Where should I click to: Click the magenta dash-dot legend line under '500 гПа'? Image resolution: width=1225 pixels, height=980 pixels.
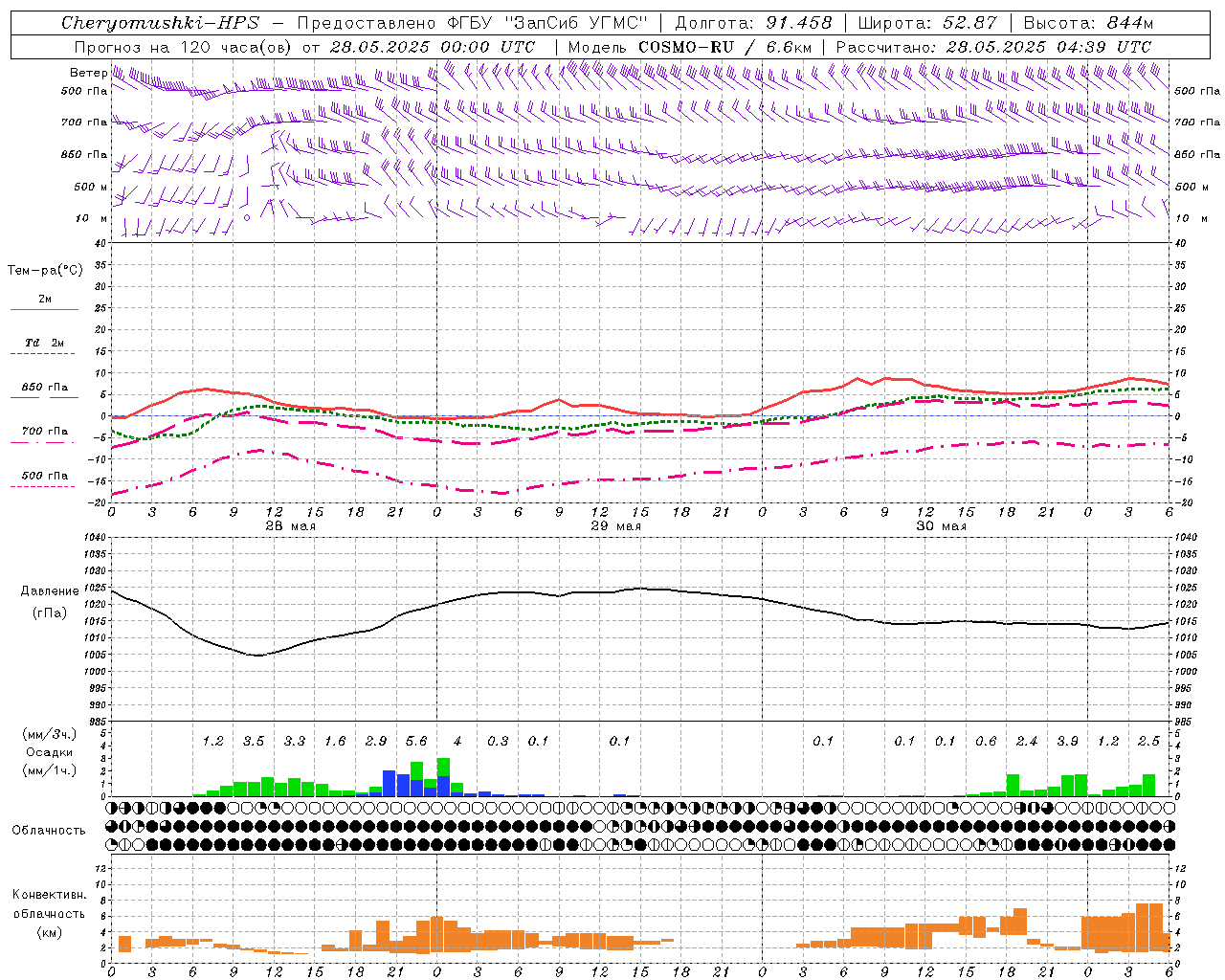pos(43,486)
